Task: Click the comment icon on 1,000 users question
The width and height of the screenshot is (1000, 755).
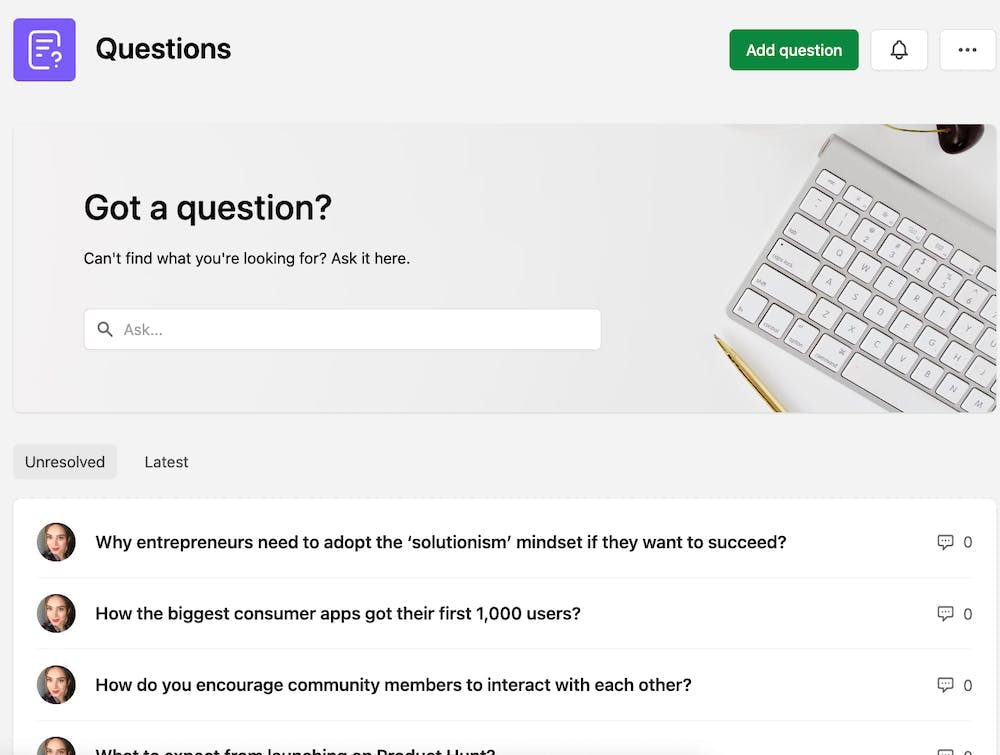Action: [945, 613]
